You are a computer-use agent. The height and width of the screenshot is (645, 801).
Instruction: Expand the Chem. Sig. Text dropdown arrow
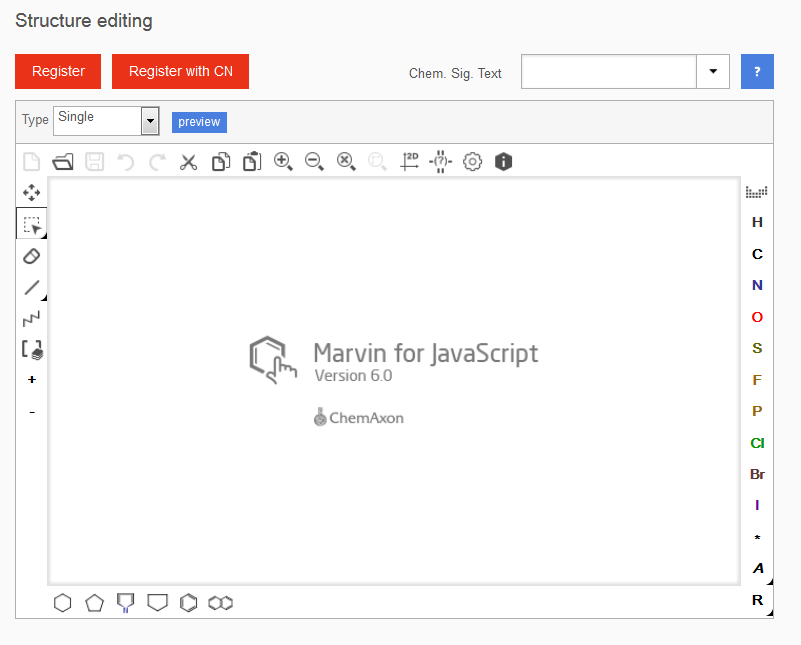713,72
